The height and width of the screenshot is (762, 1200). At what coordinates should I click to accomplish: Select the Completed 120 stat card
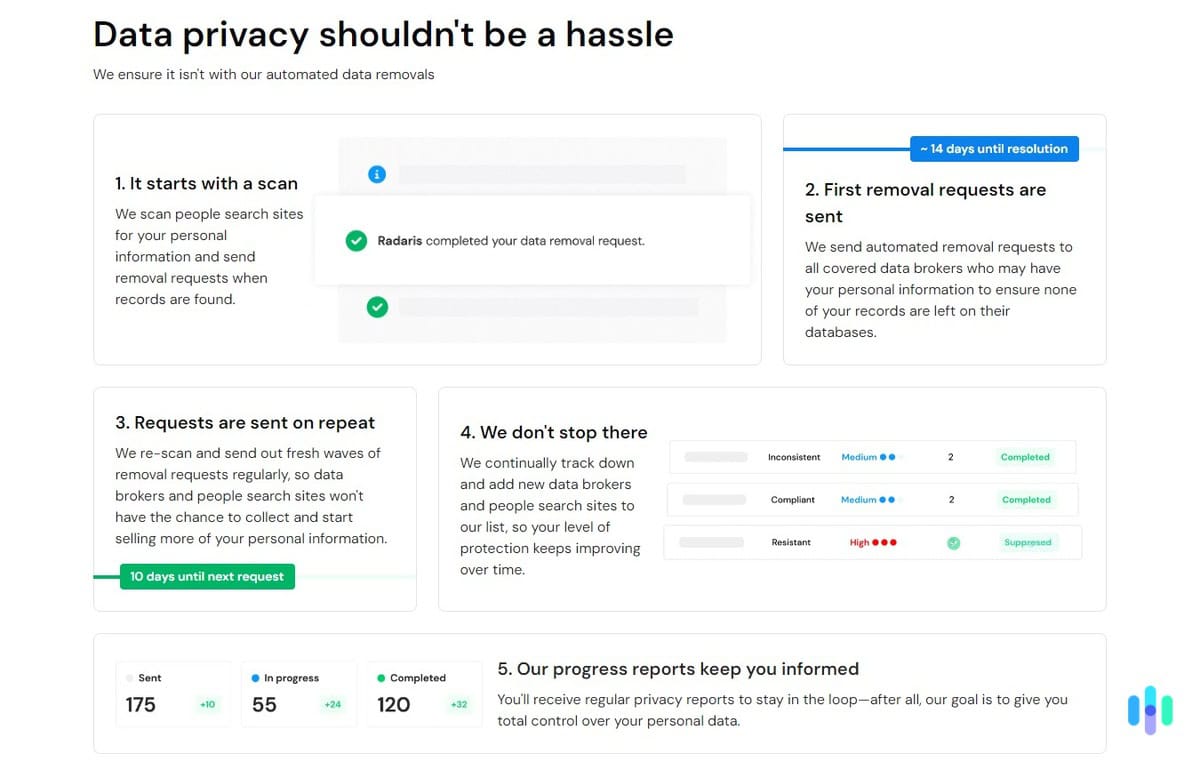422,694
